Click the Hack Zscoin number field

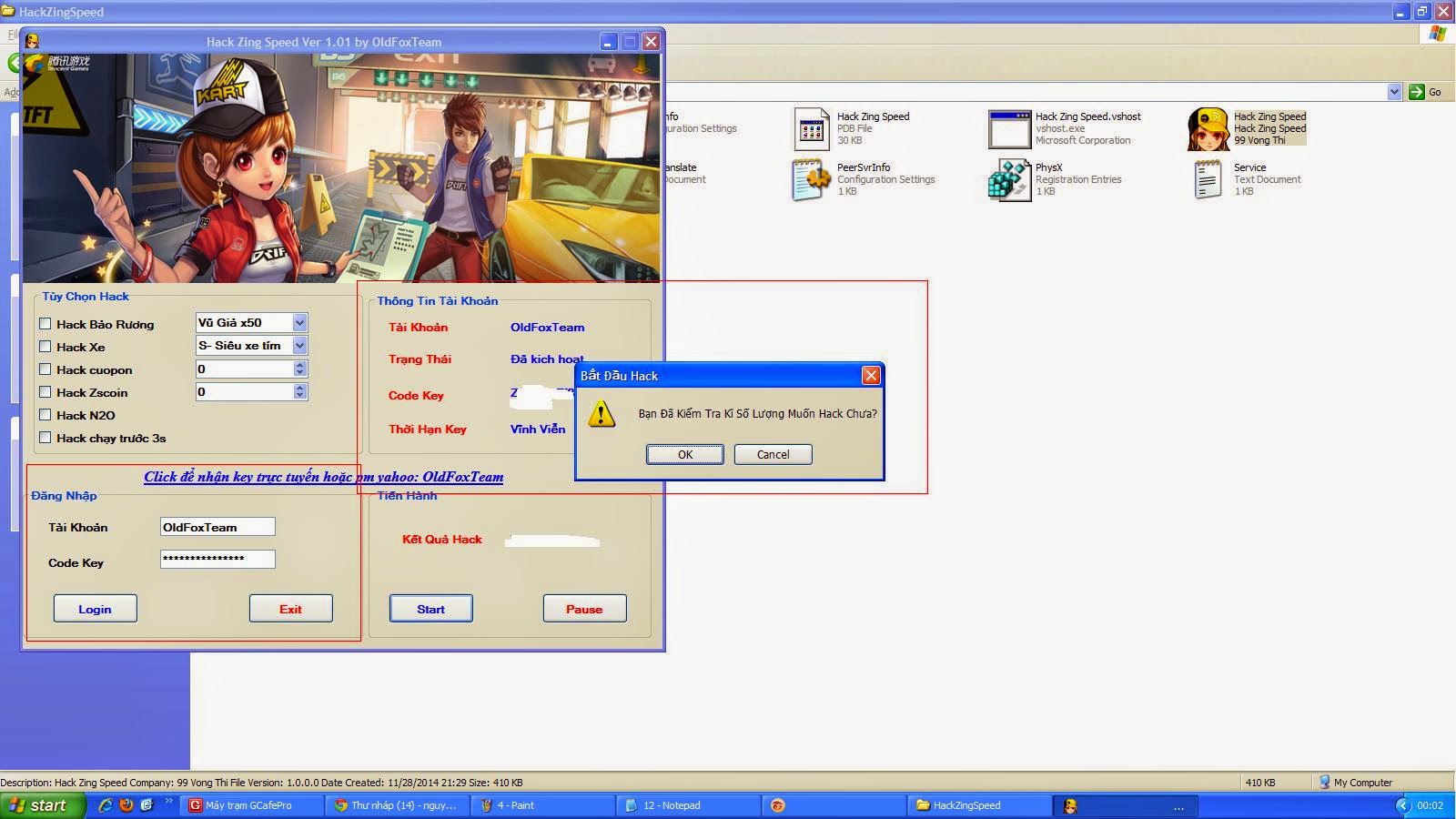245,391
